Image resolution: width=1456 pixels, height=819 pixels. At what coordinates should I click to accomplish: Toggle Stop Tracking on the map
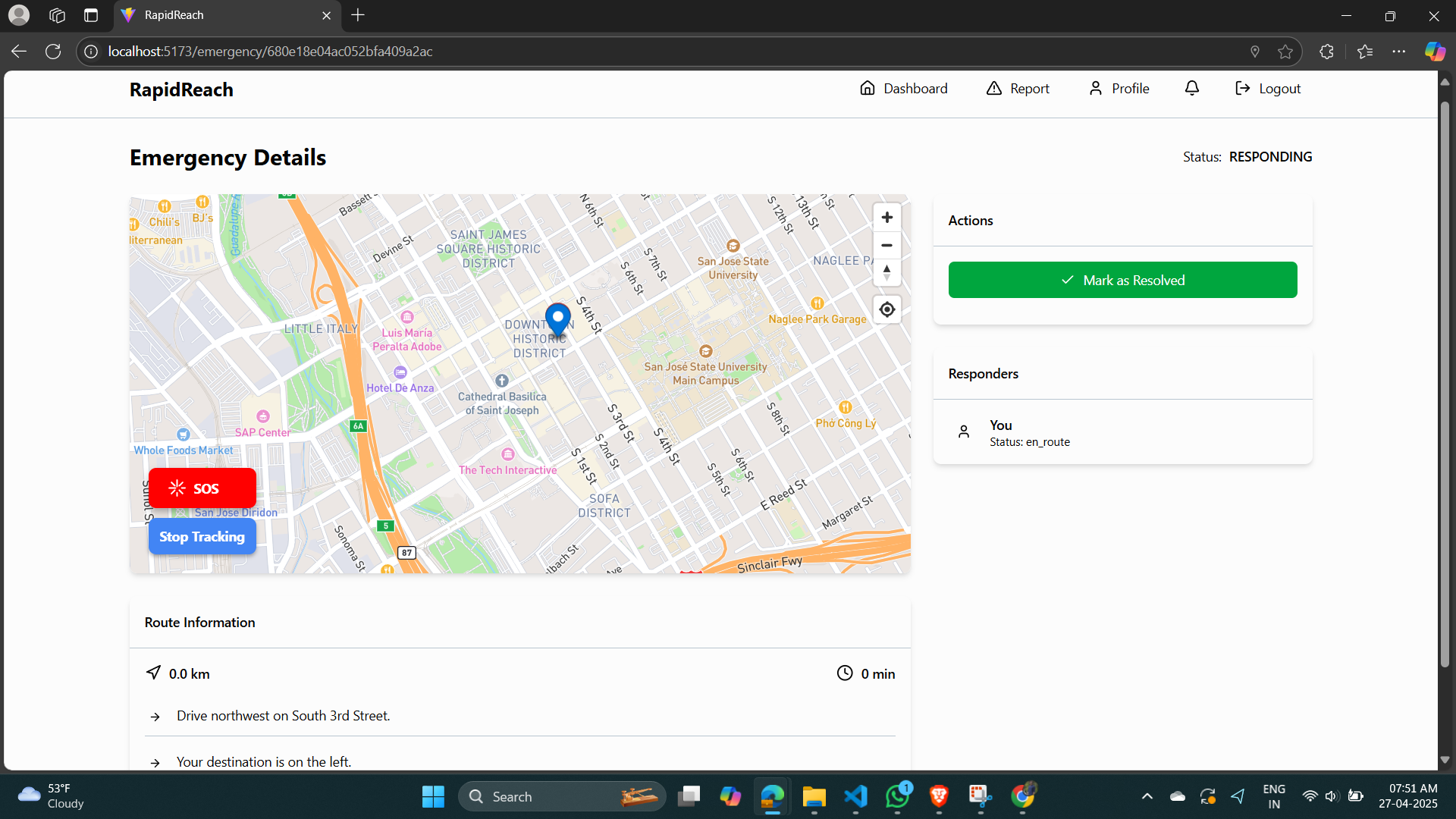(x=202, y=537)
